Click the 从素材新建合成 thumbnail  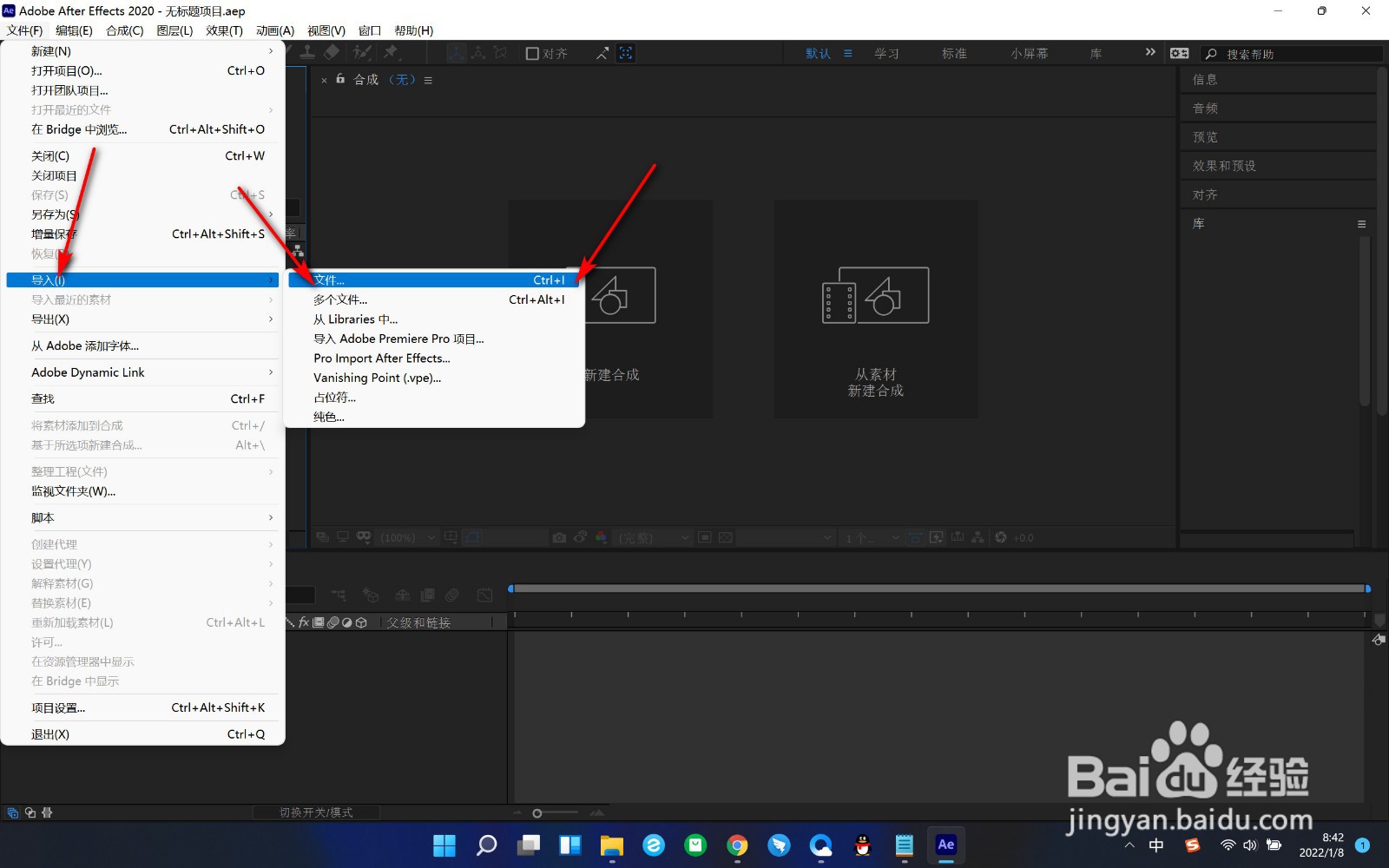click(875, 310)
